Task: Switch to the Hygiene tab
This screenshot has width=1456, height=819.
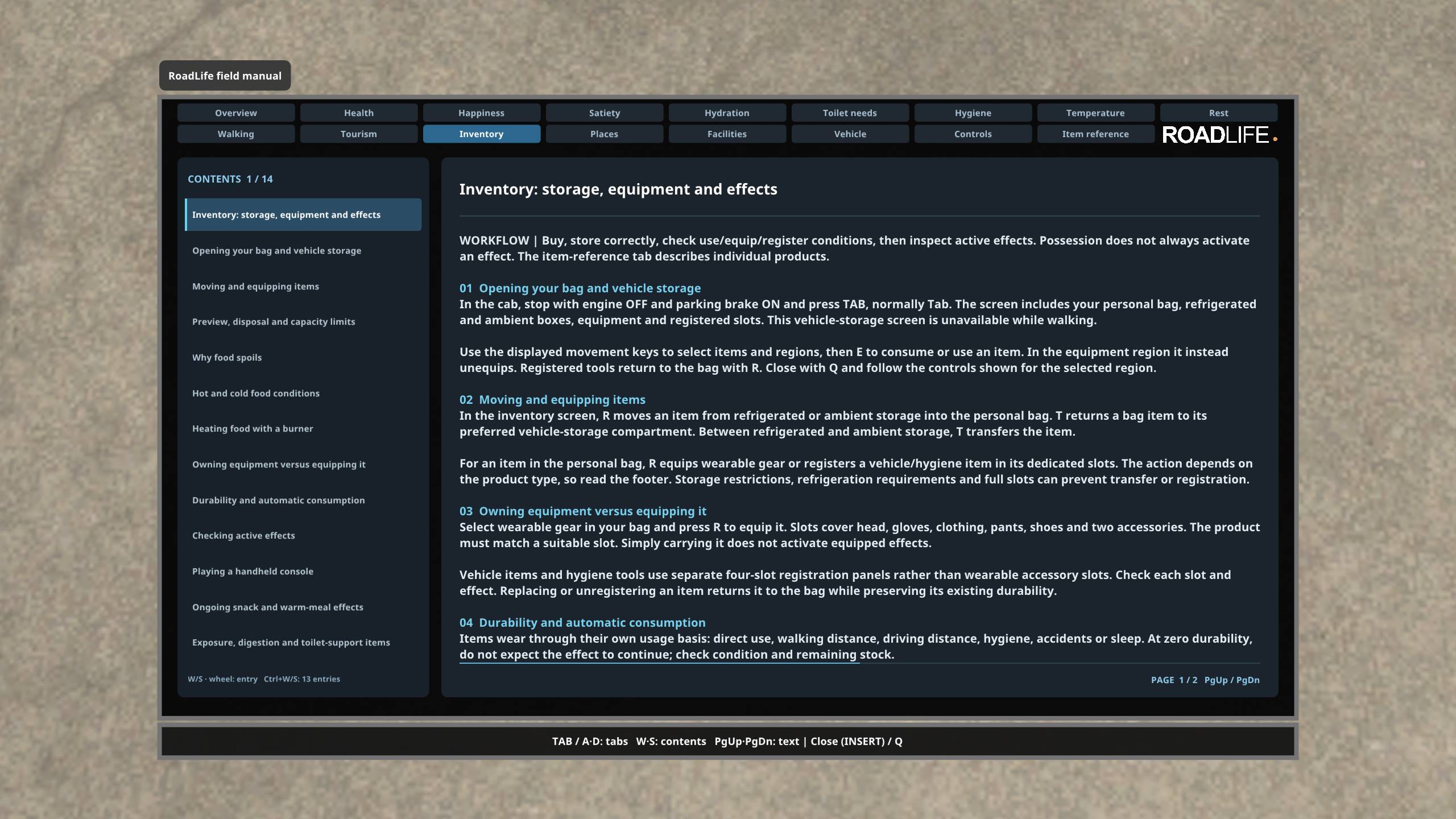Action: click(x=973, y=113)
